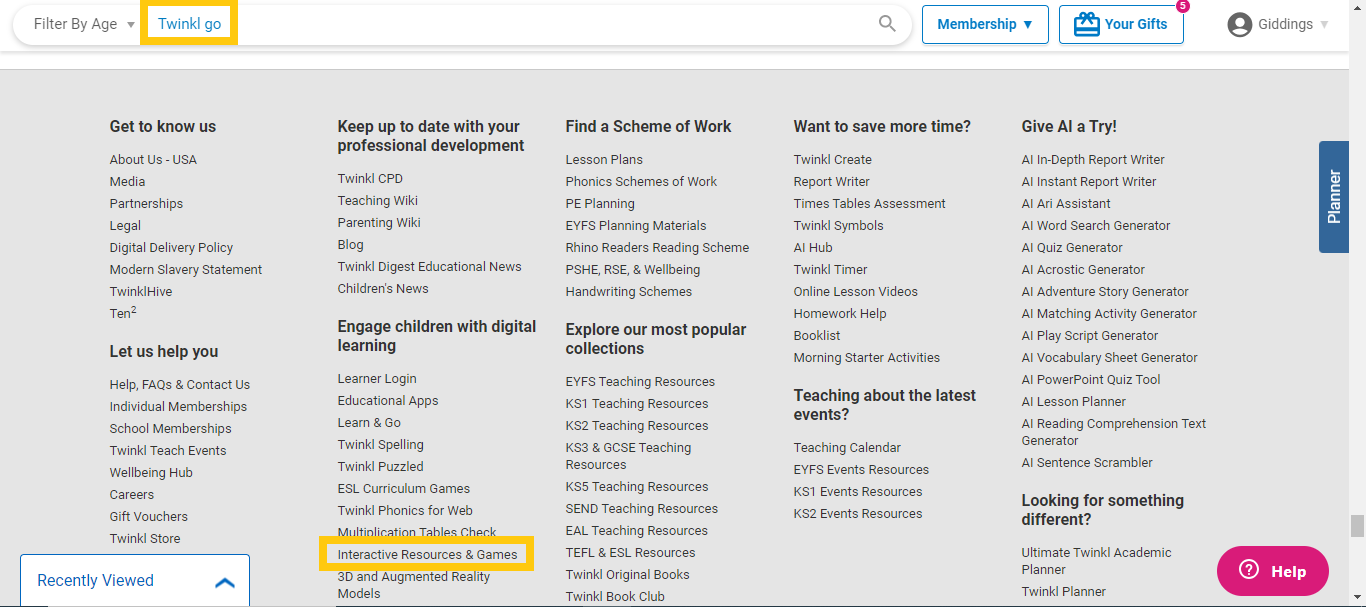Open the Teaching Calendar
Screen dimensions: 1366x607
coord(846,447)
